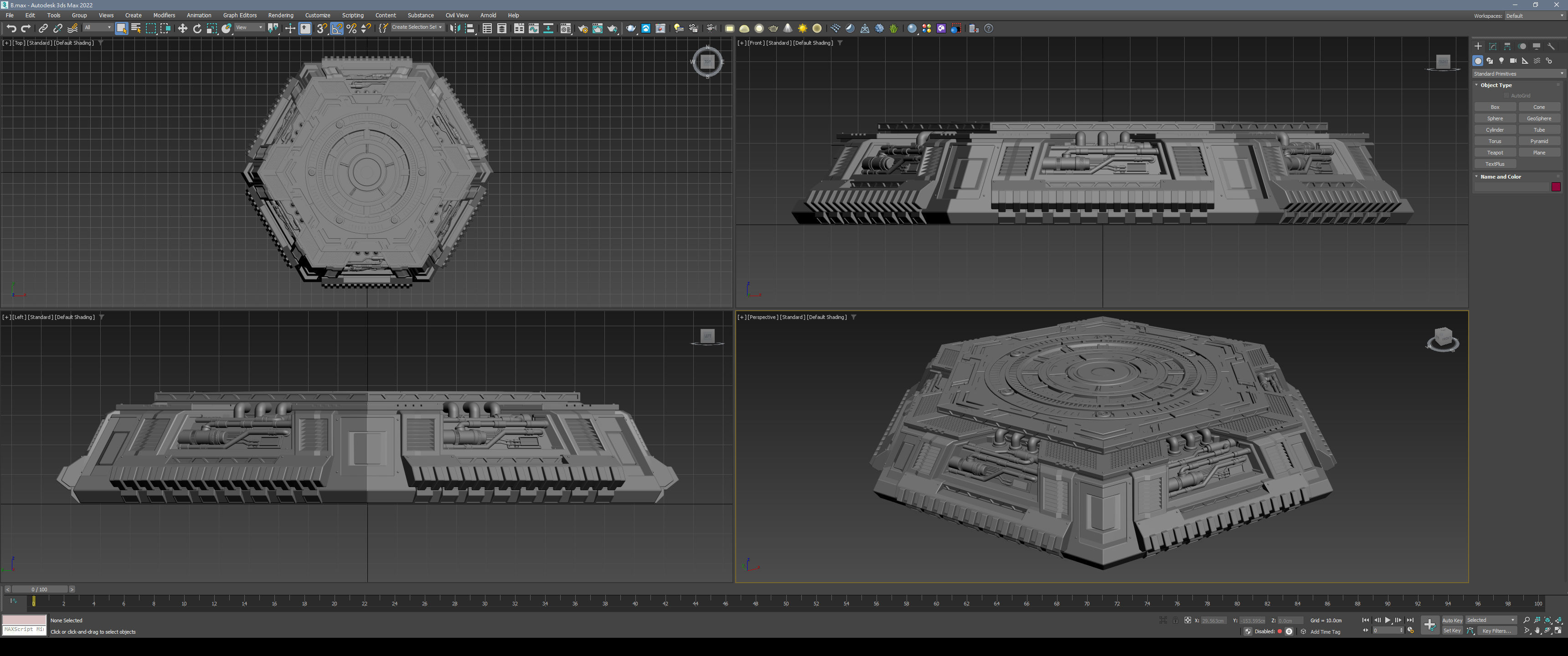Click the Mirror tool icon
Image resolution: width=1568 pixels, height=656 pixels.
455,29
